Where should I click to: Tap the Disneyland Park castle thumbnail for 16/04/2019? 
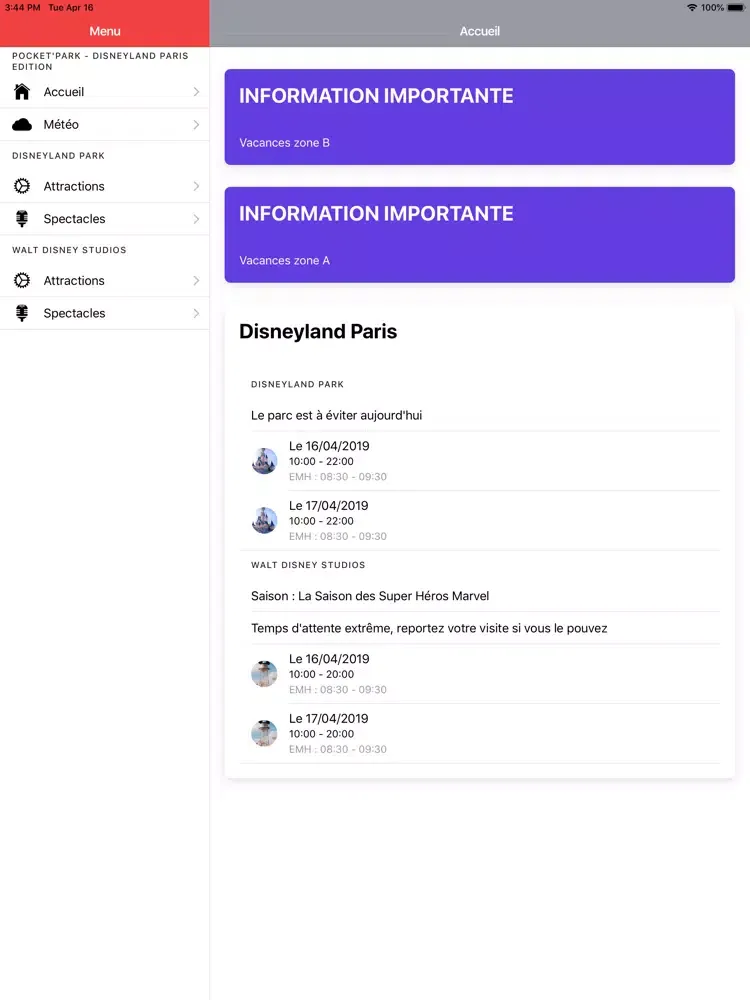pyautogui.click(x=264, y=460)
